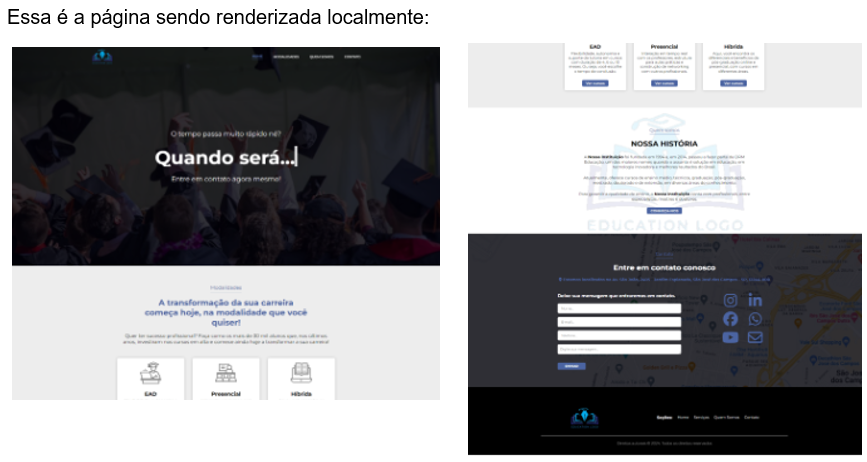Click the 'O tempo passa muito rápido né?' text
867x462 pixels.
coord(226,134)
